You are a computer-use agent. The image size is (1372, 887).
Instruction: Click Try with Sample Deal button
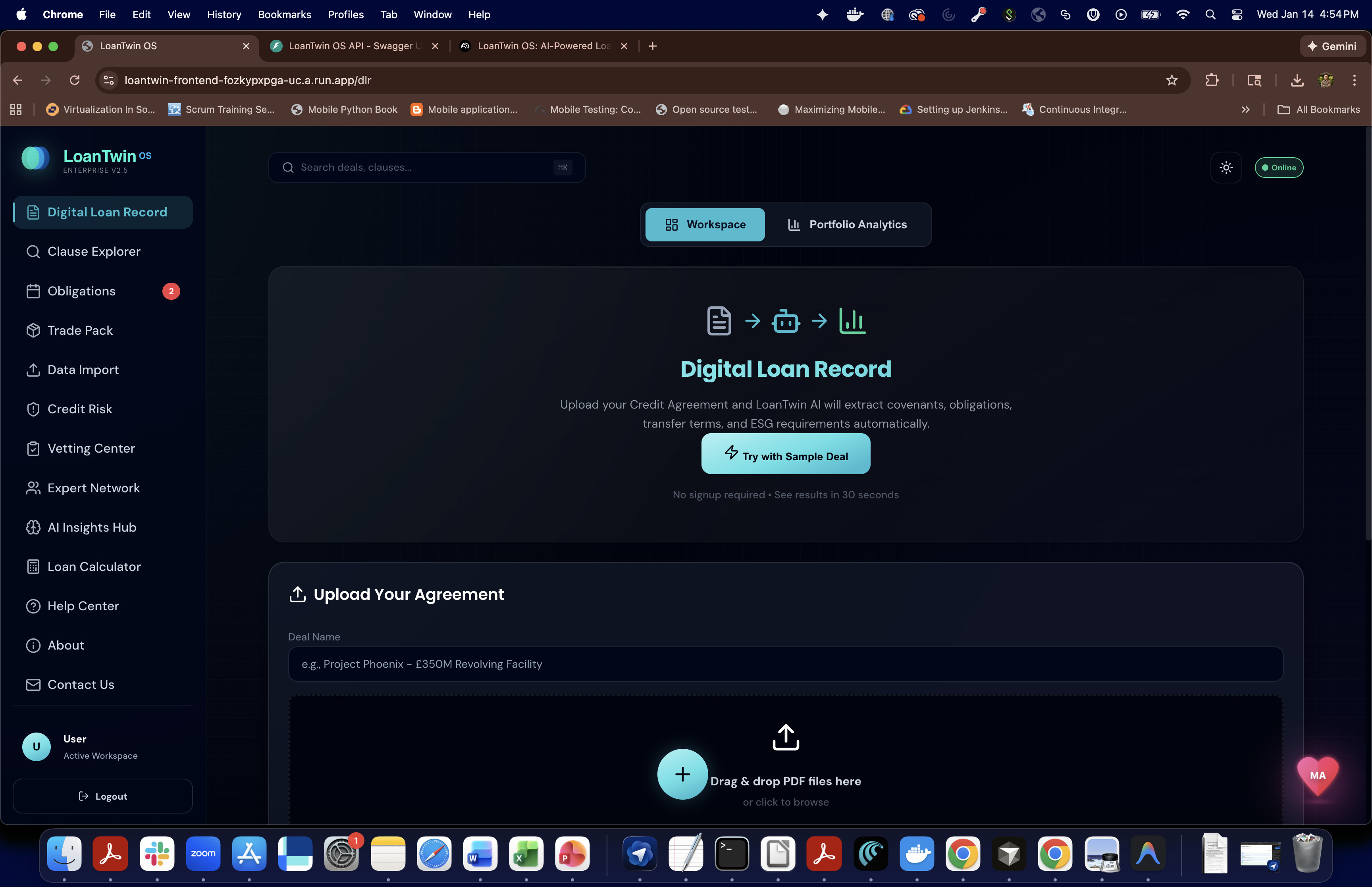785,455
